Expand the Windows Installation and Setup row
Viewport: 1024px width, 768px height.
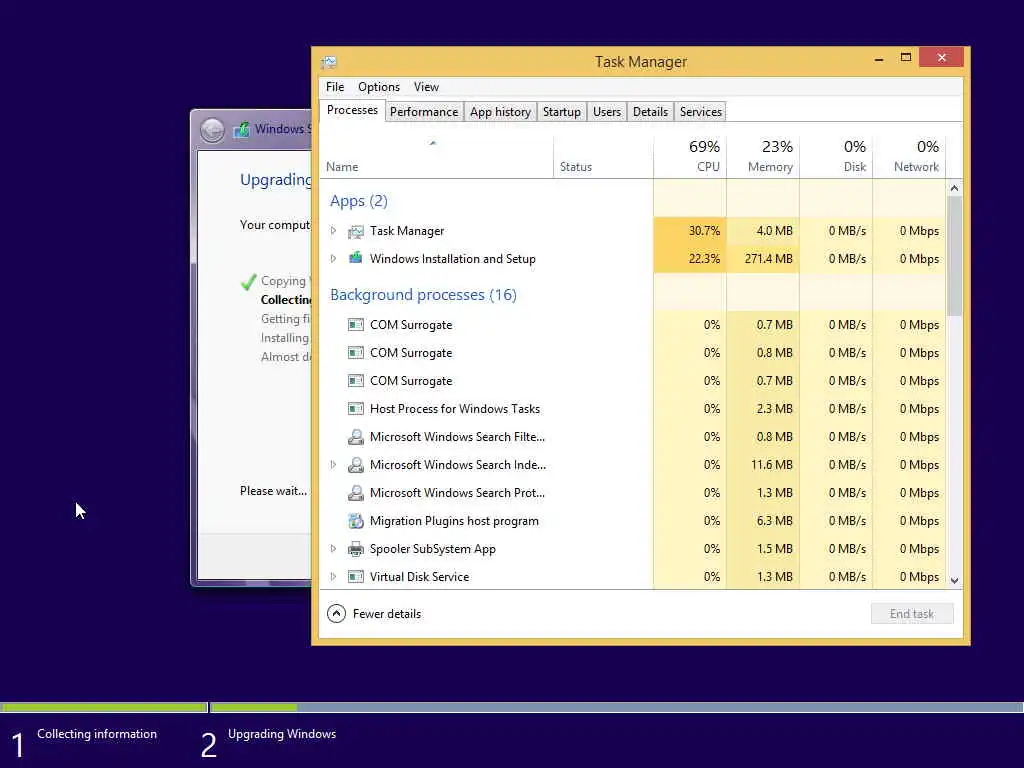pos(333,259)
